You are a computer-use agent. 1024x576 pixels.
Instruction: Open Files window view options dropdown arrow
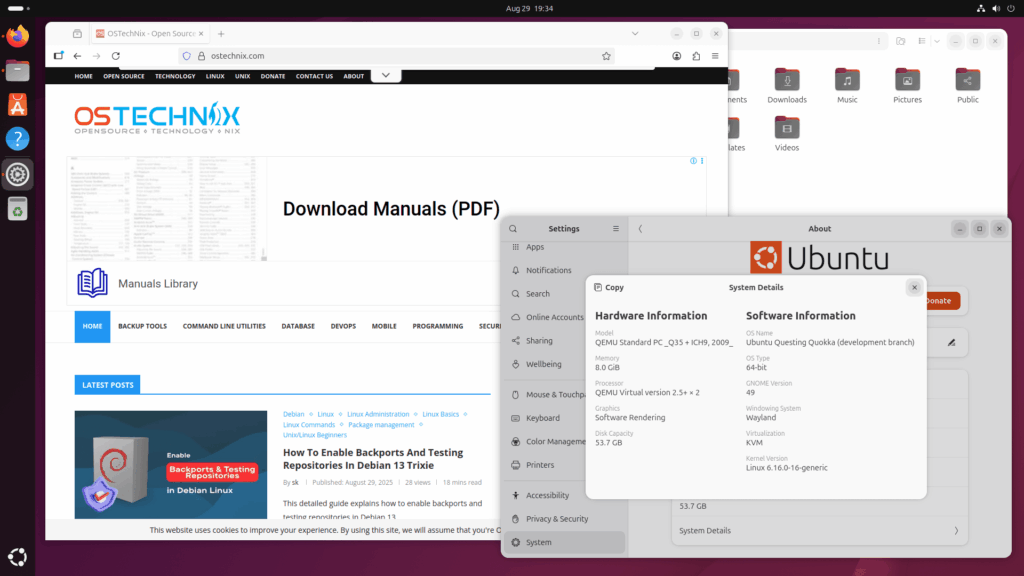click(936, 41)
